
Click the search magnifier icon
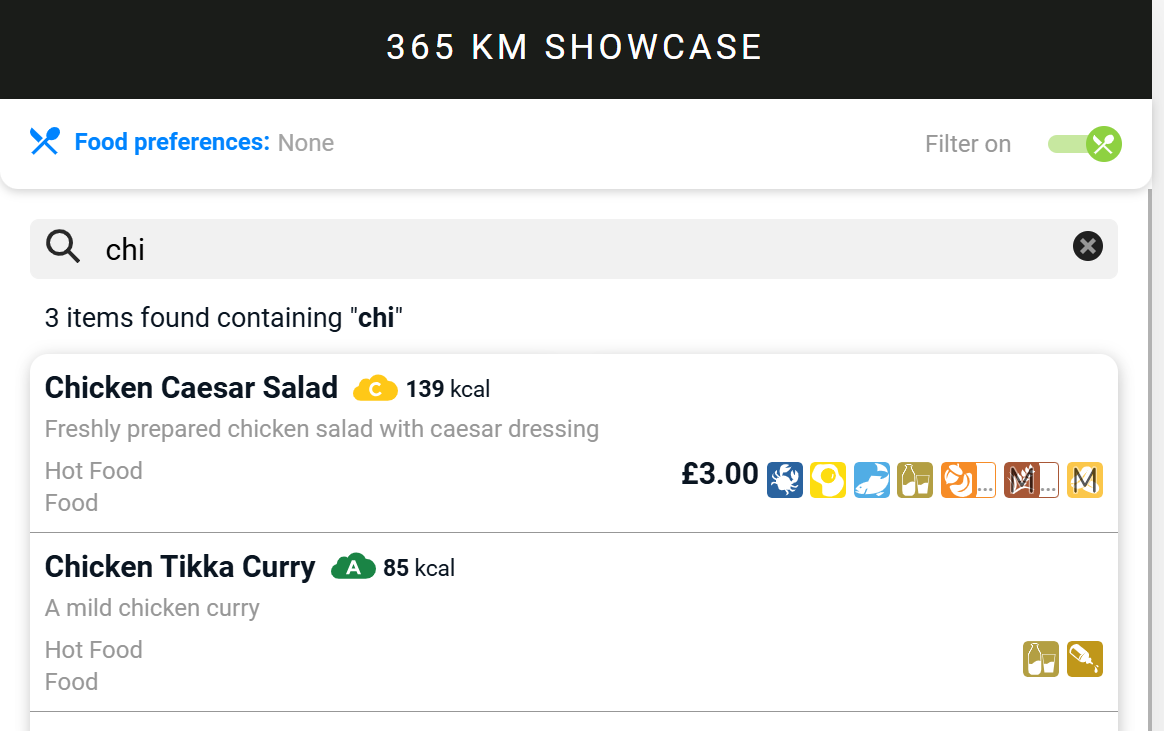point(62,245)
